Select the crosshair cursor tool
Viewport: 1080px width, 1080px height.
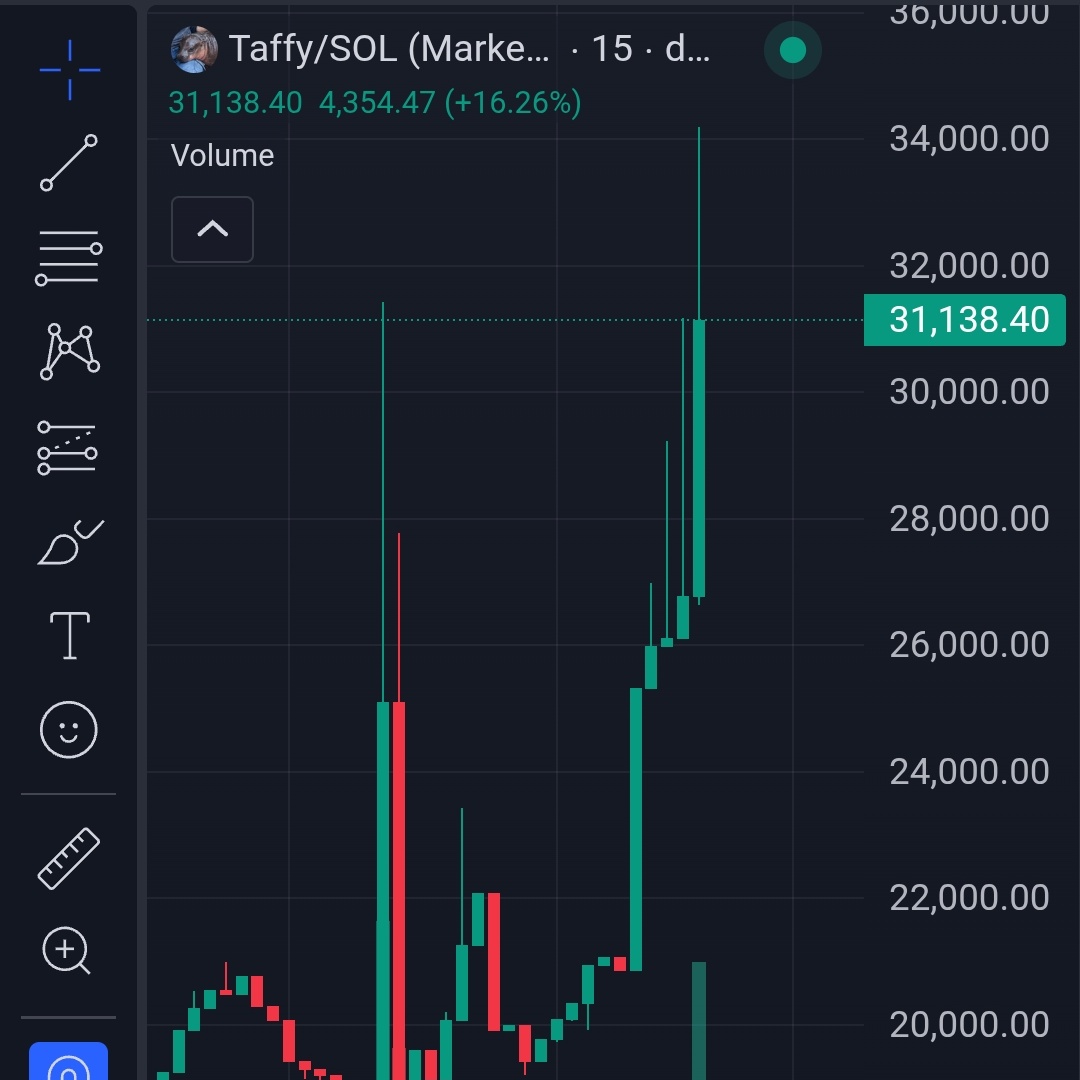[x=70, y=70]
